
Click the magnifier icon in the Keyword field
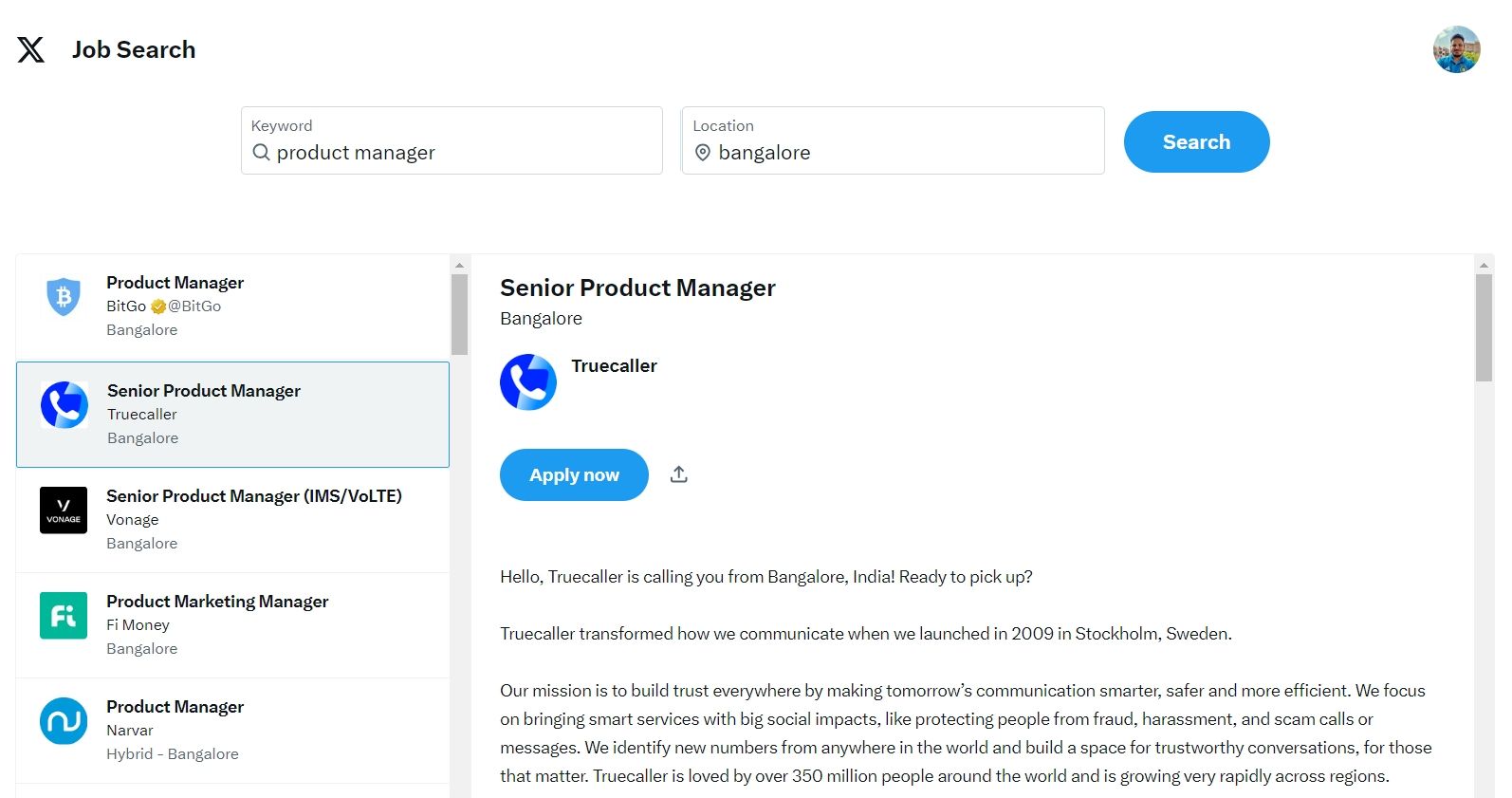pyautogui.click(x=261, y=153)
